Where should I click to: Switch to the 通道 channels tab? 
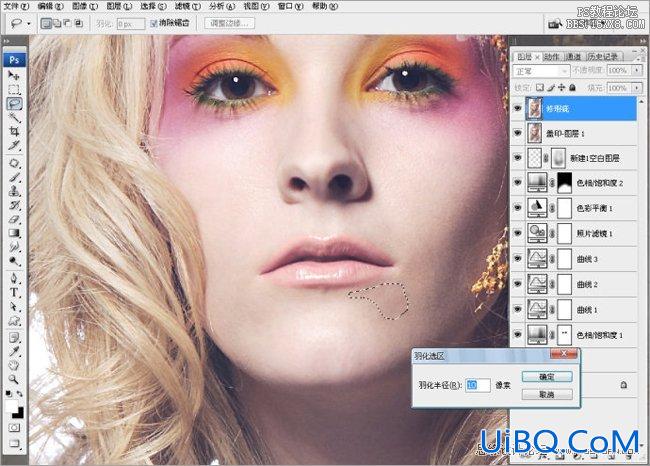point(574,57)
